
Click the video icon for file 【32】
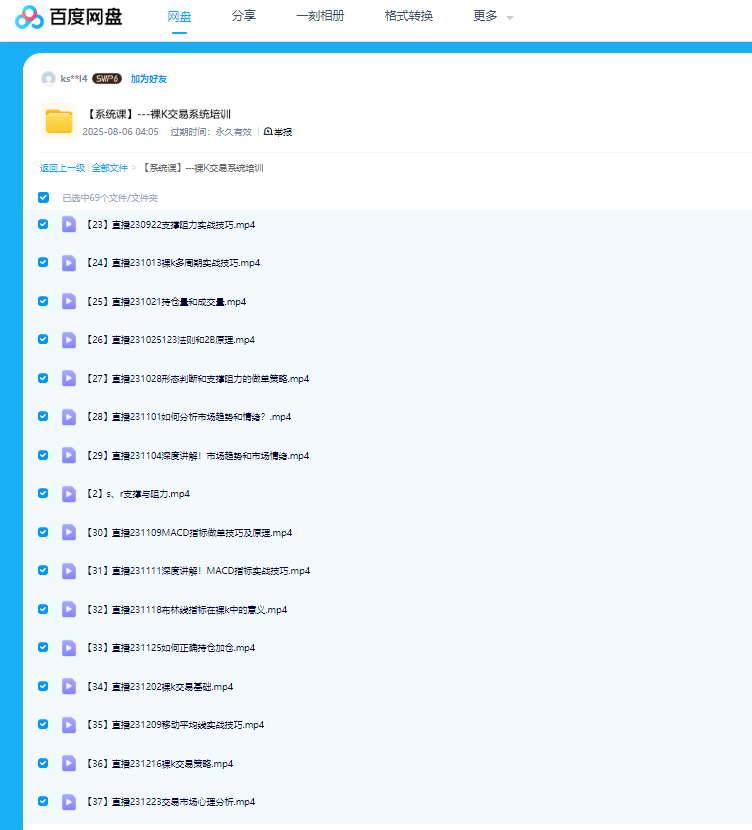coord(69,609)
